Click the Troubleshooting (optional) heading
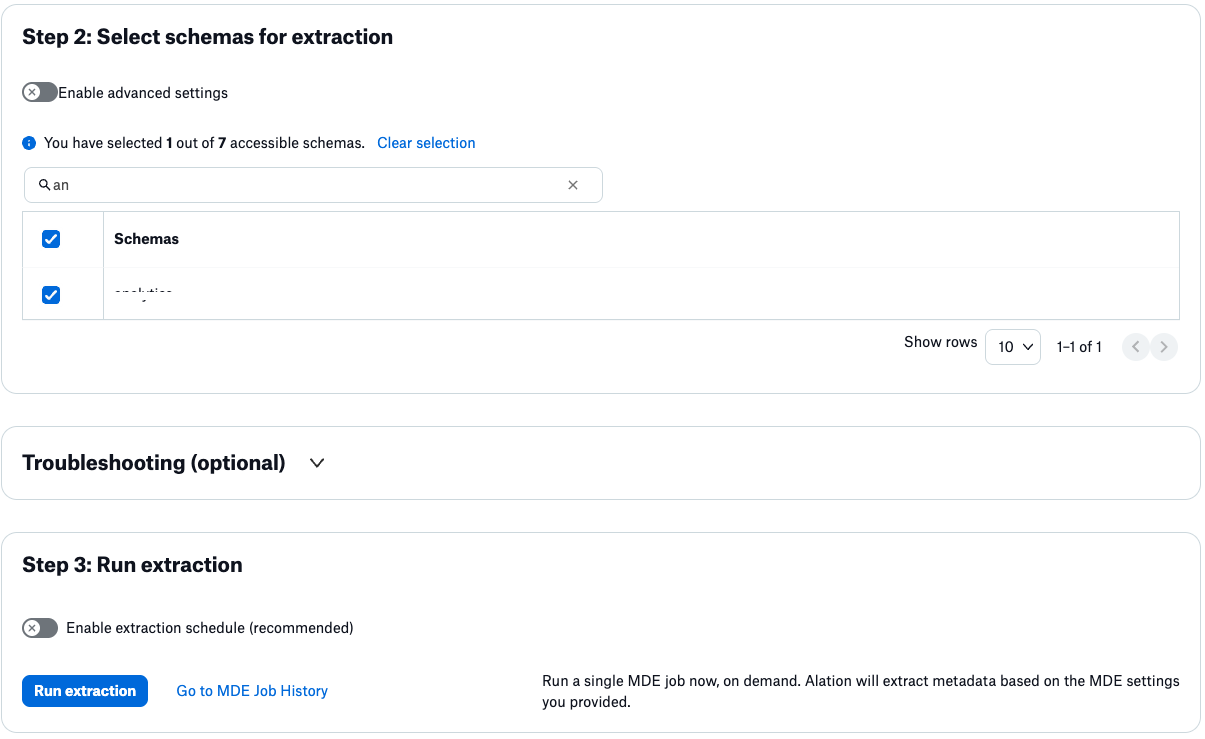Image resolution: width=1205 pixels, height=739 pixels. [154, 463]
